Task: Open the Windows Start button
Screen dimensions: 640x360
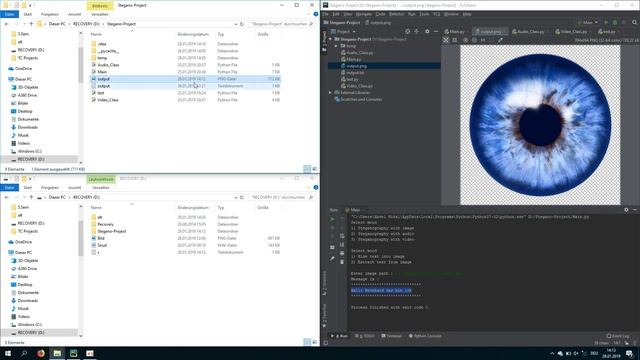Action: click(8, 353)
